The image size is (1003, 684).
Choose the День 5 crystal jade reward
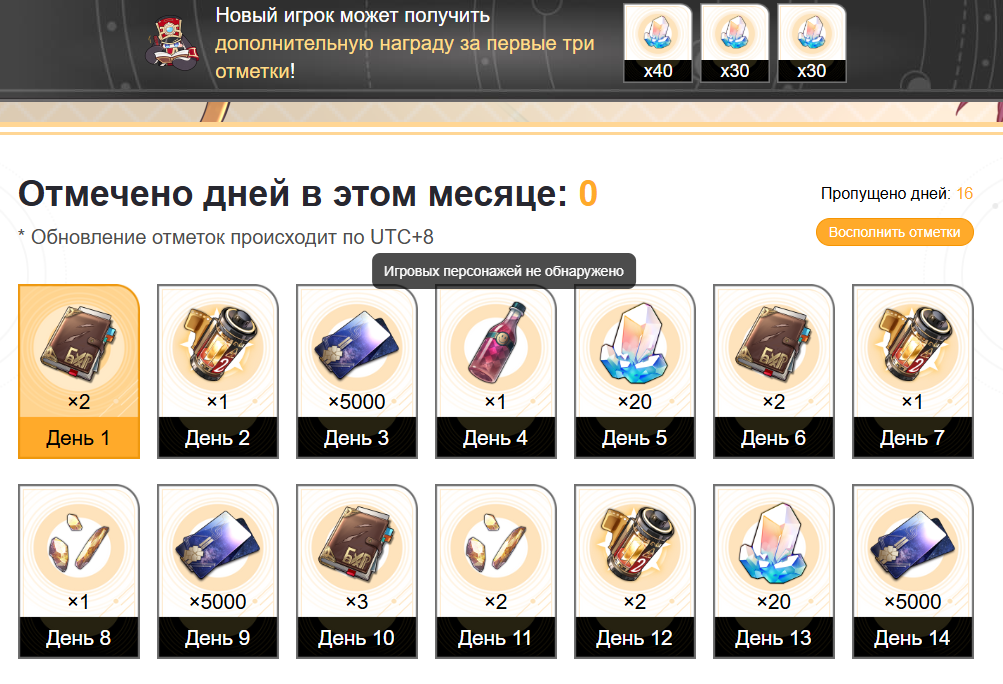tap(635, 372)
